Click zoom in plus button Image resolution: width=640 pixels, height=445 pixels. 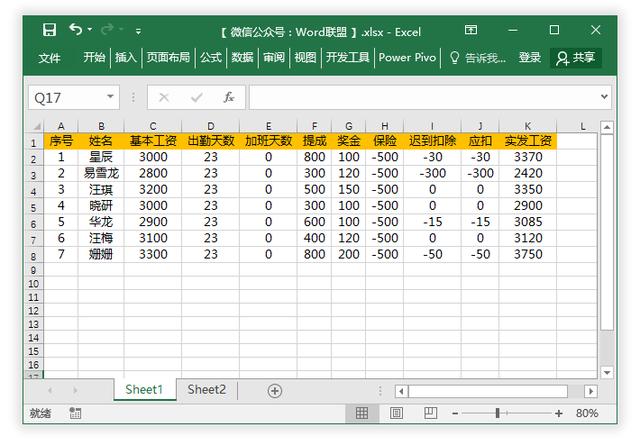coord(559,413)
